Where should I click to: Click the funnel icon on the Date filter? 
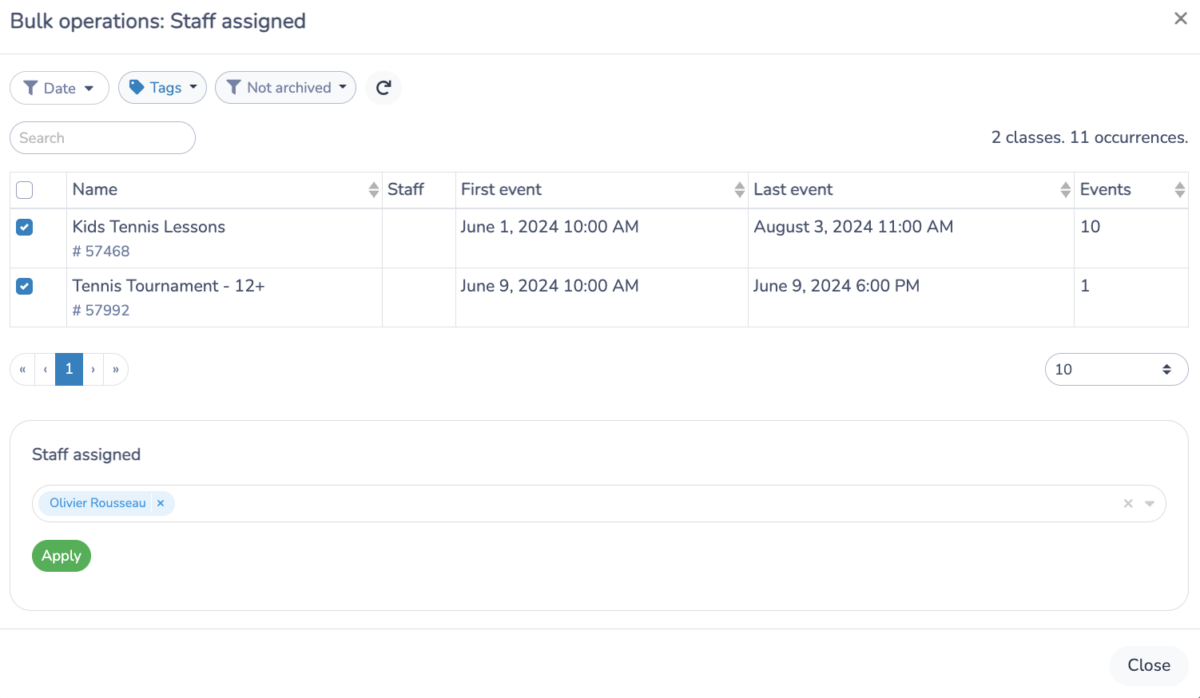[x=32, y=88]
